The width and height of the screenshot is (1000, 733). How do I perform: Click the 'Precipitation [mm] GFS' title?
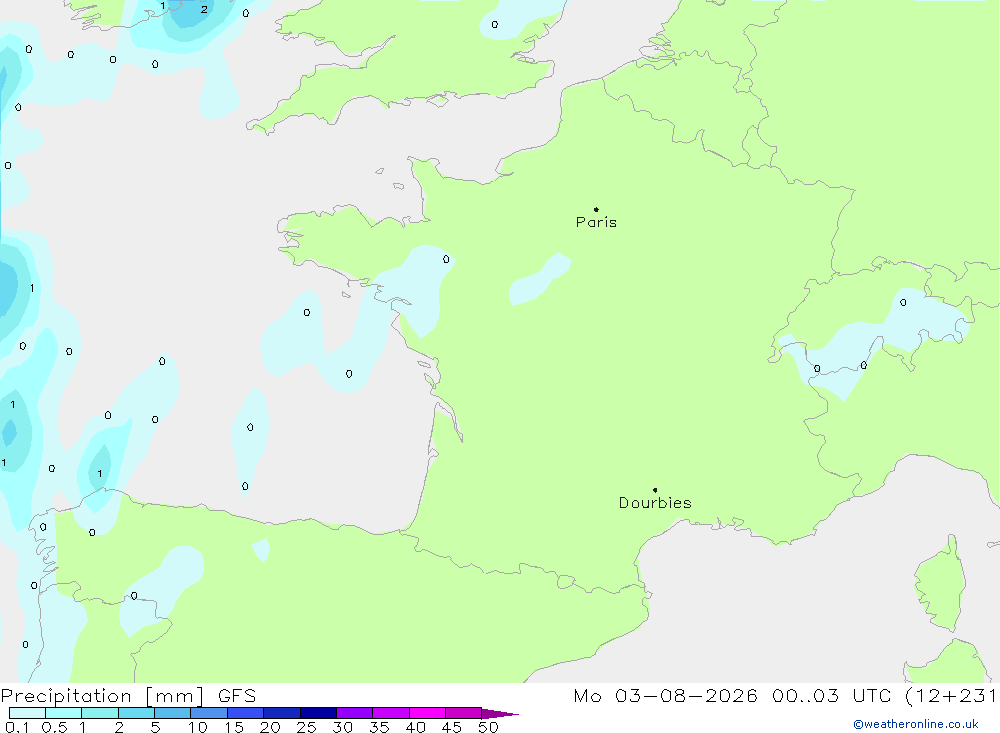(128, 695)
